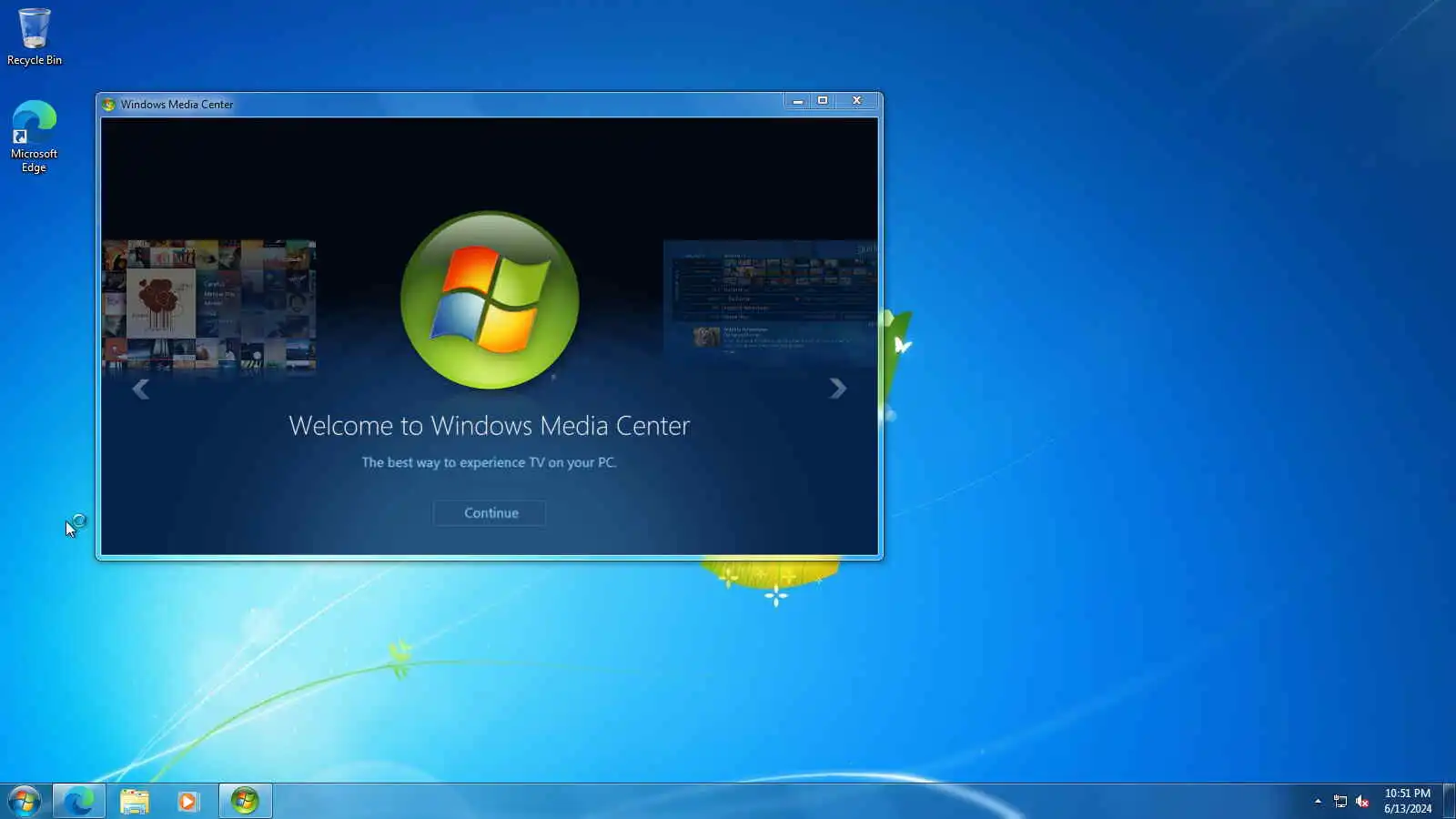Click the large Windows Media Center logo
This screenshot has width=1456, height=819.
(490, 300)
